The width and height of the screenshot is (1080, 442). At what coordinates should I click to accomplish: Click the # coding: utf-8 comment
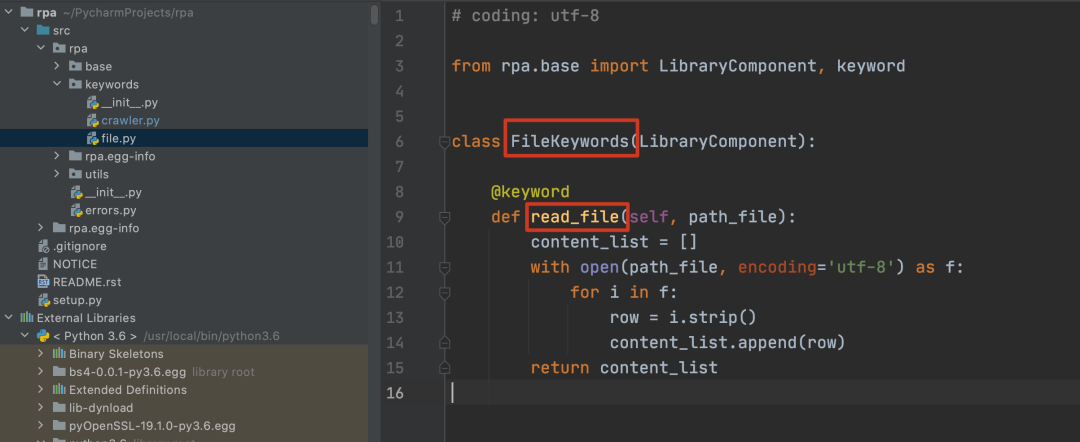pyautogui.click(x=526, y=16)
